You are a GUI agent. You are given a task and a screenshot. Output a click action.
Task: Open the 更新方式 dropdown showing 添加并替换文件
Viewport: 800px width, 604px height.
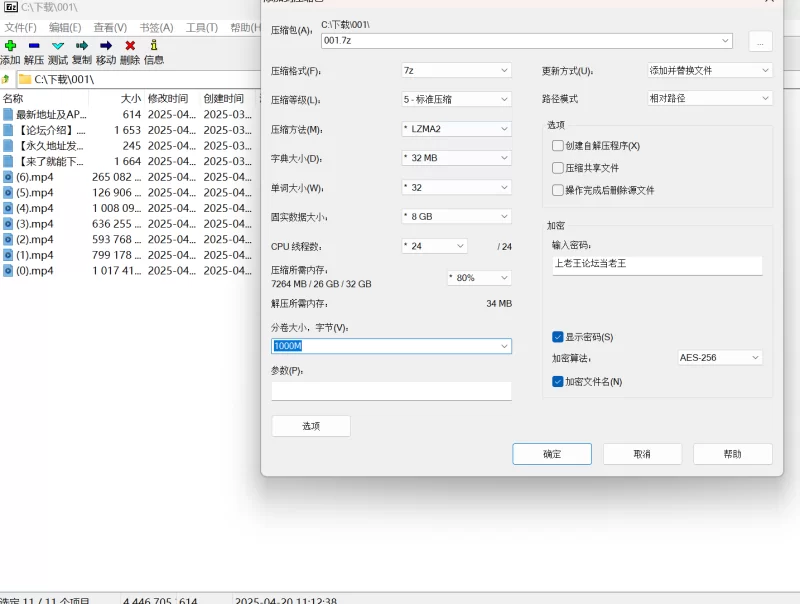(709, 70)
